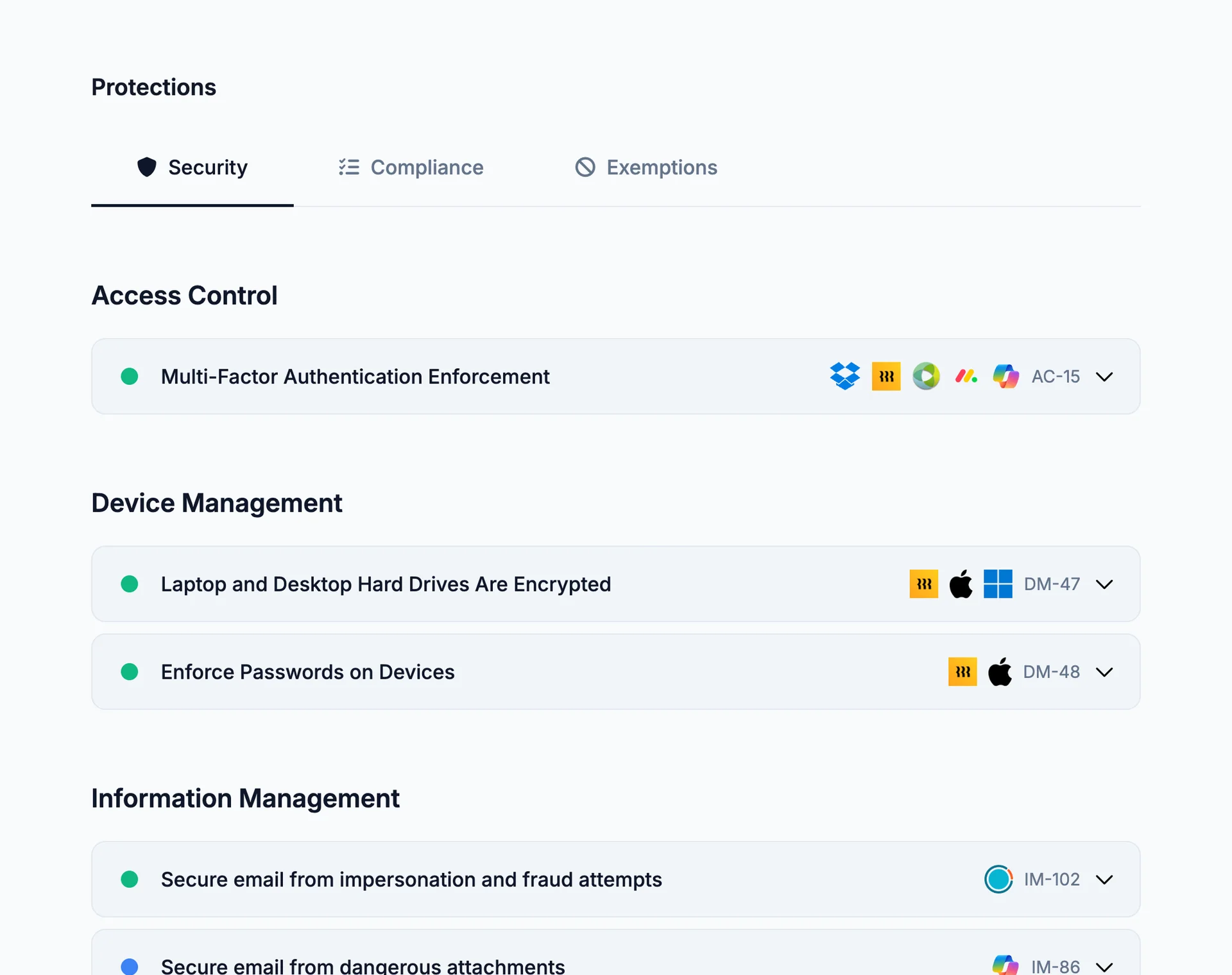Click the yellow Rippling icon in the DM-47 row

point(924,584)
